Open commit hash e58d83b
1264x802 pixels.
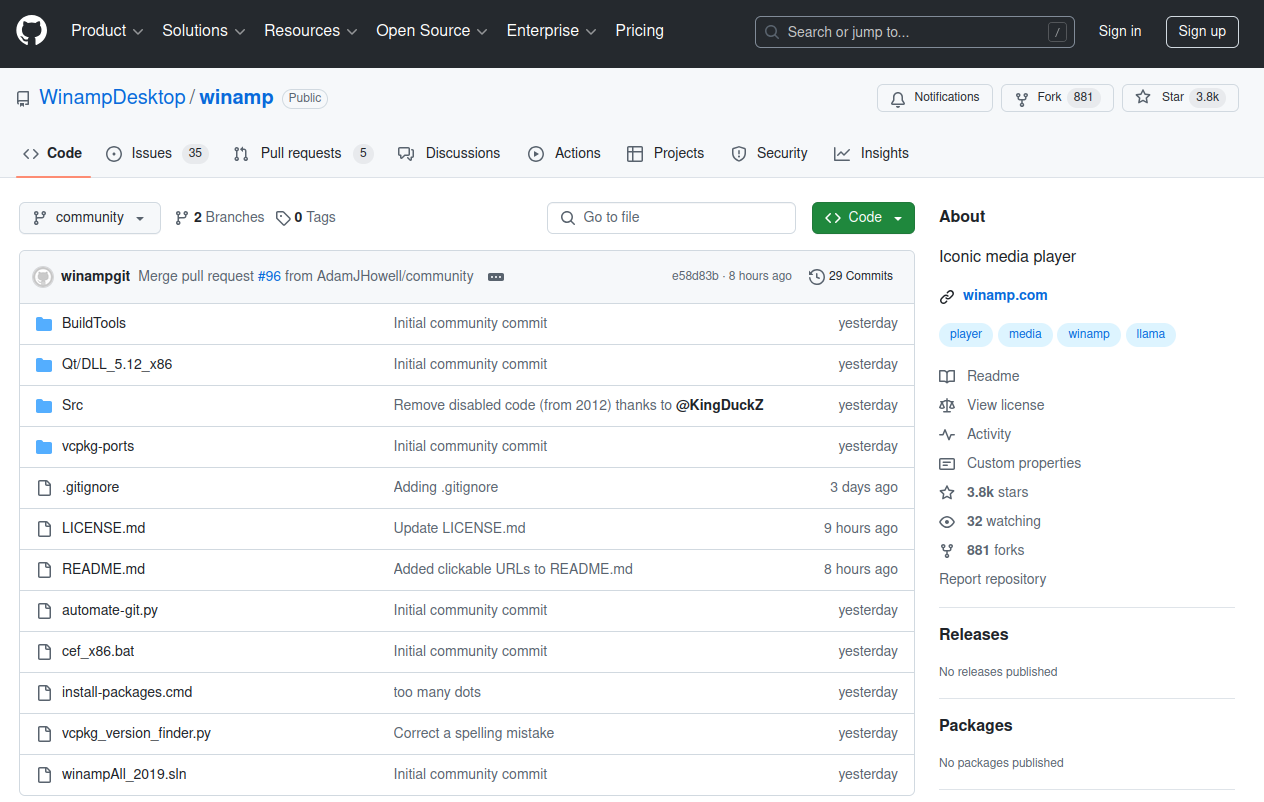tap(695, 277)
